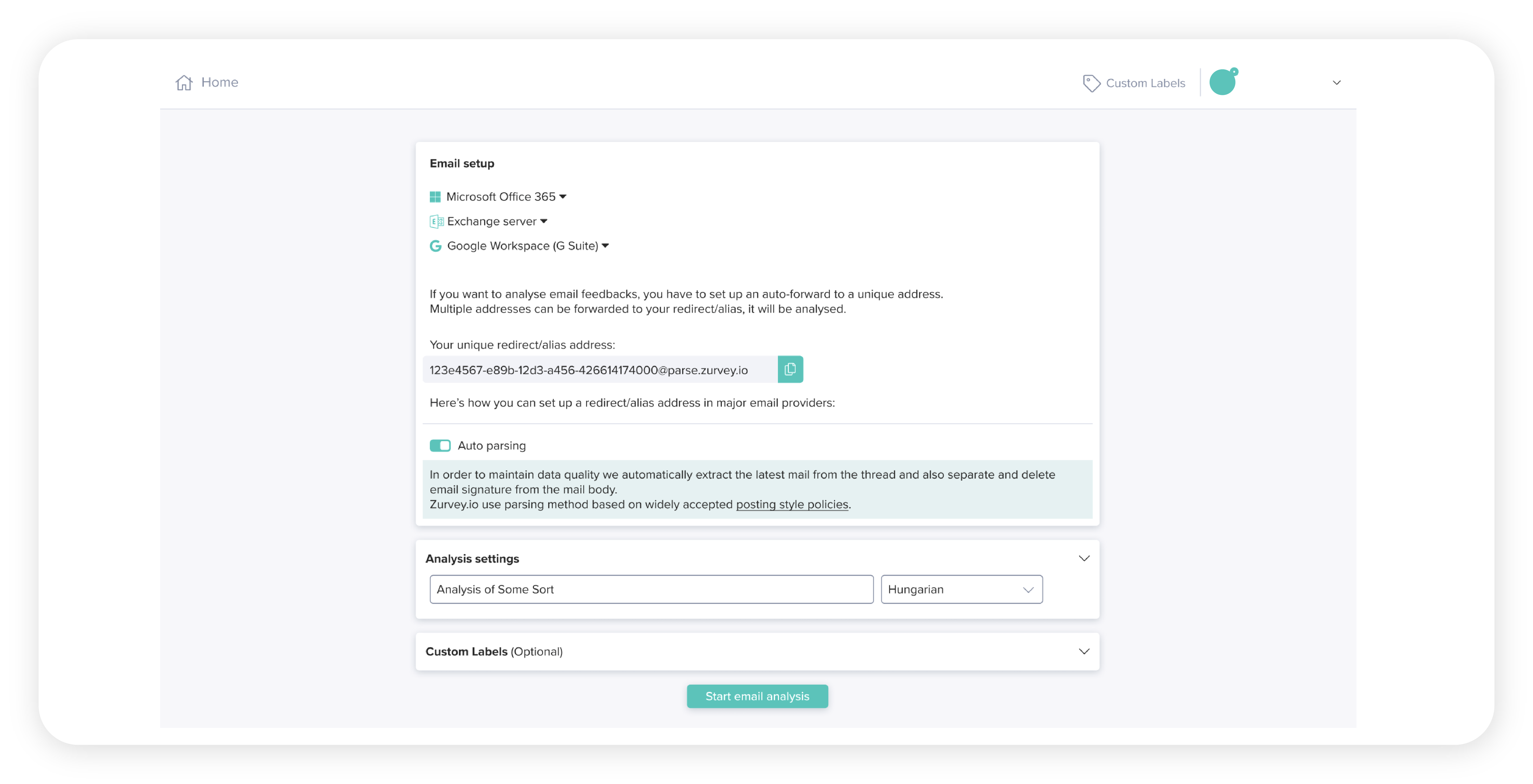
Task: Click the Custom Labels tag icon
Action: click(1091, 83)
